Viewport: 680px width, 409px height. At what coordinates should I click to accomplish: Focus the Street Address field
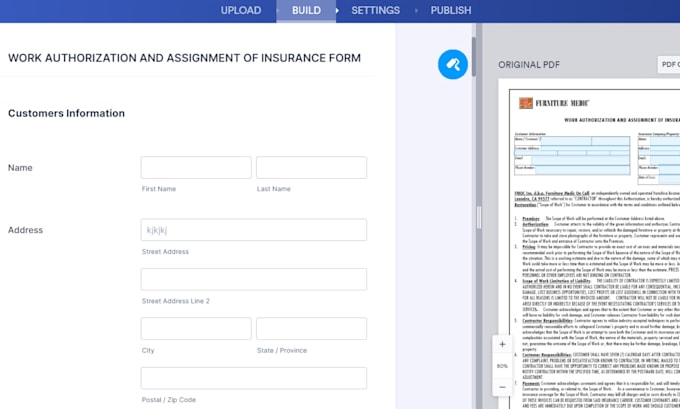tap(254, 230)
